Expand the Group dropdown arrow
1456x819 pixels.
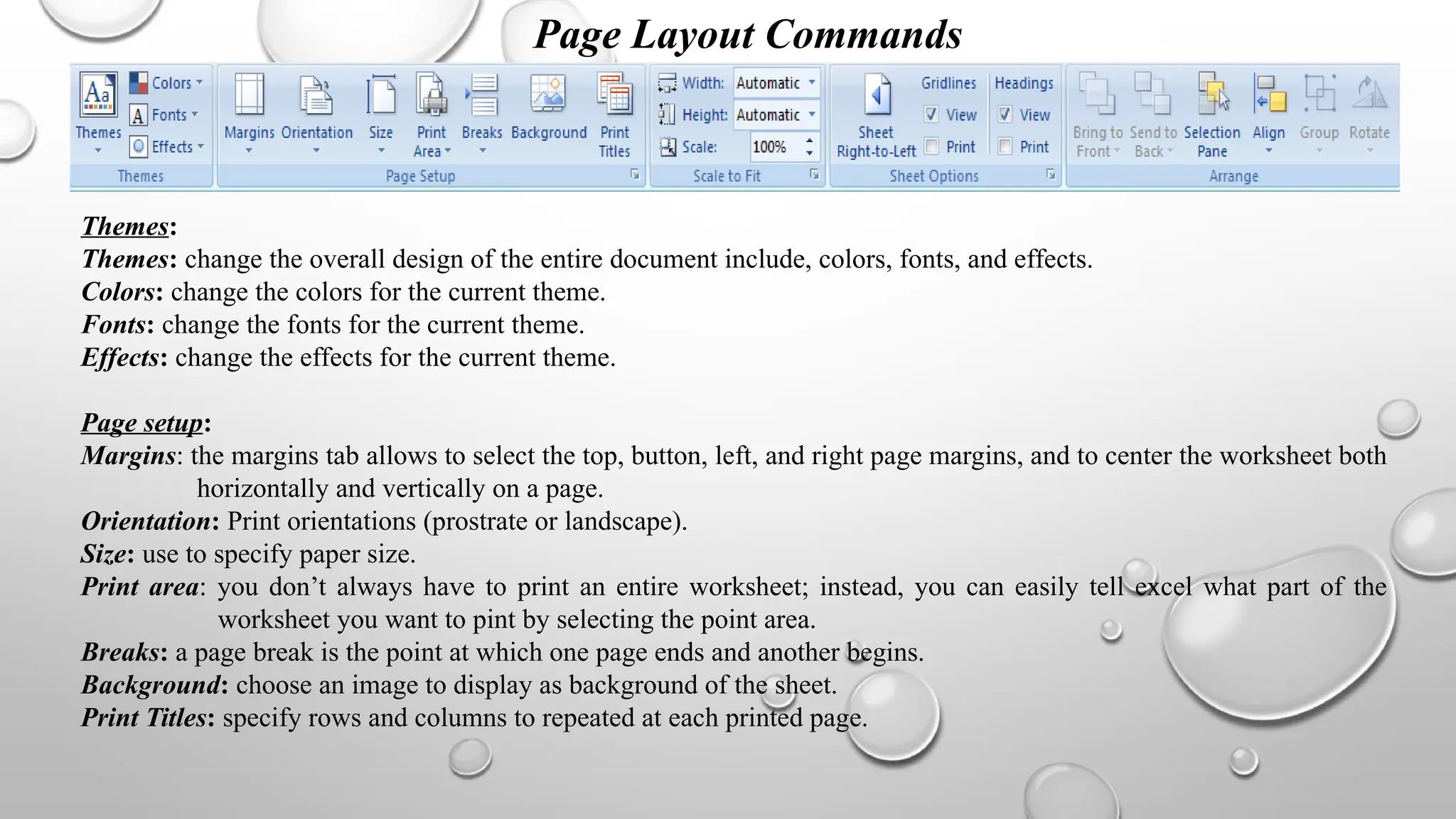coord(1319,151)
